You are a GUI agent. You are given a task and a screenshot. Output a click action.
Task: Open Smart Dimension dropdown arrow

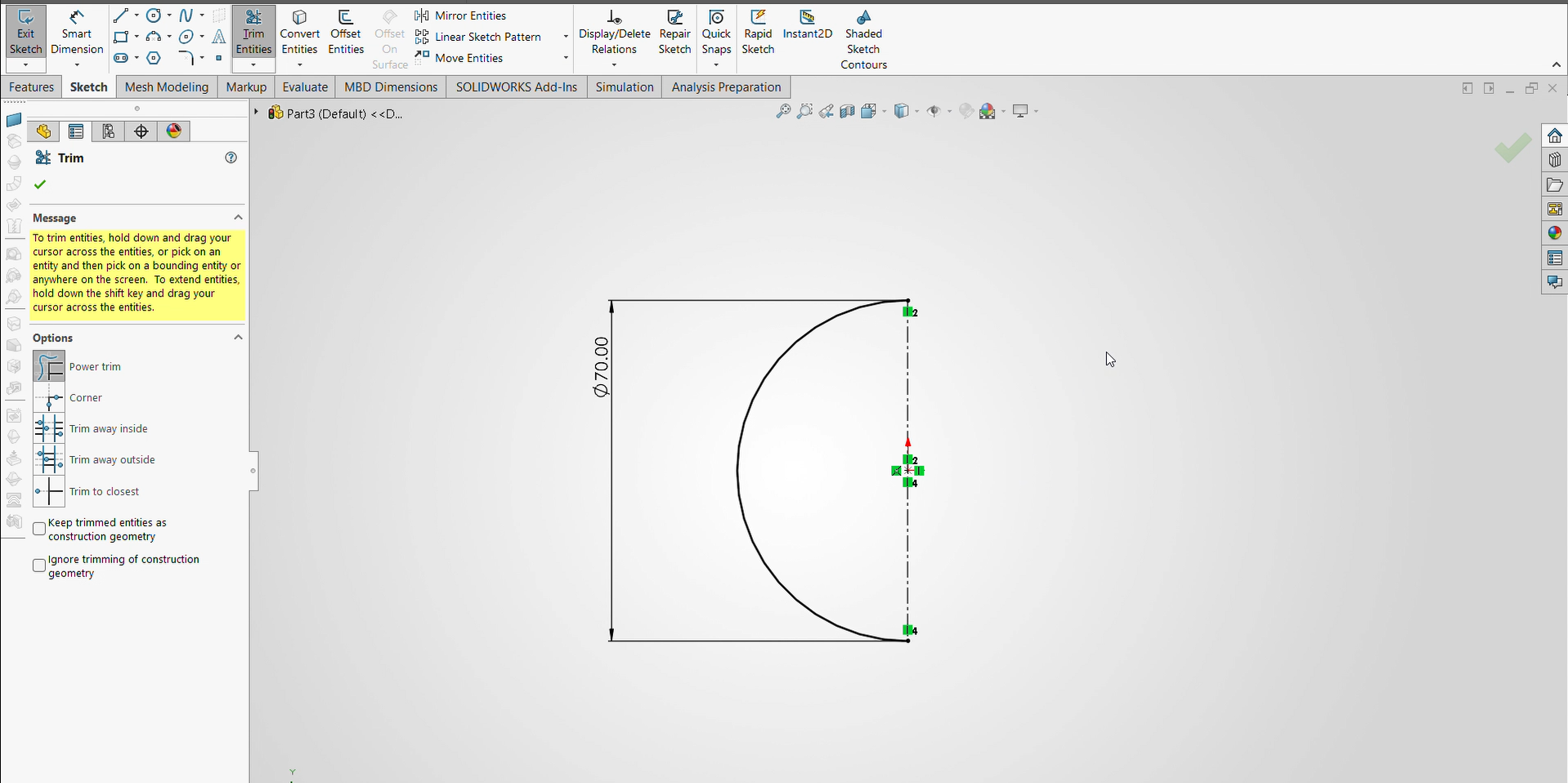(77, 65)
